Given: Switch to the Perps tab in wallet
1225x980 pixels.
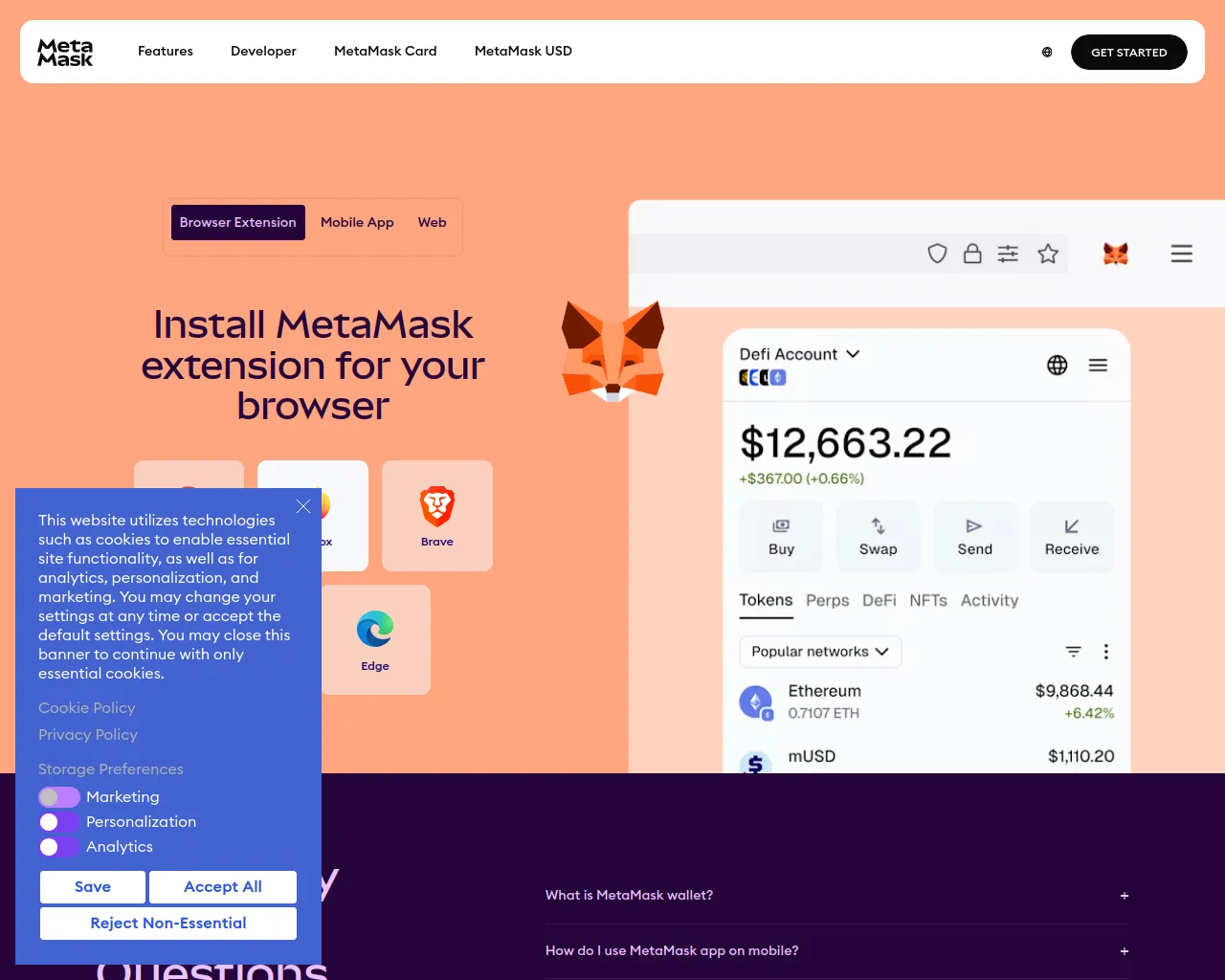Looking at the screenshot, I should click(828, 600).
